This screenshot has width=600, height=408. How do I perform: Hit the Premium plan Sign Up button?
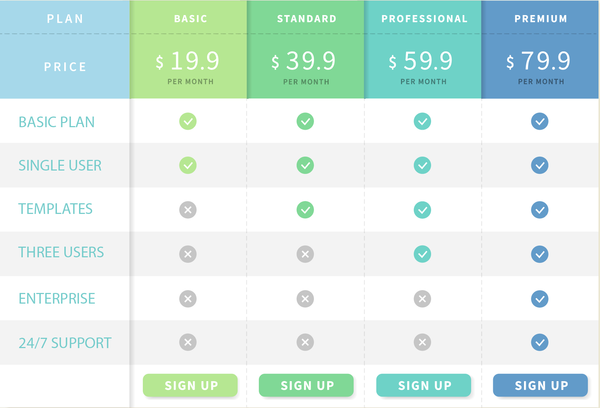point(541,386)
